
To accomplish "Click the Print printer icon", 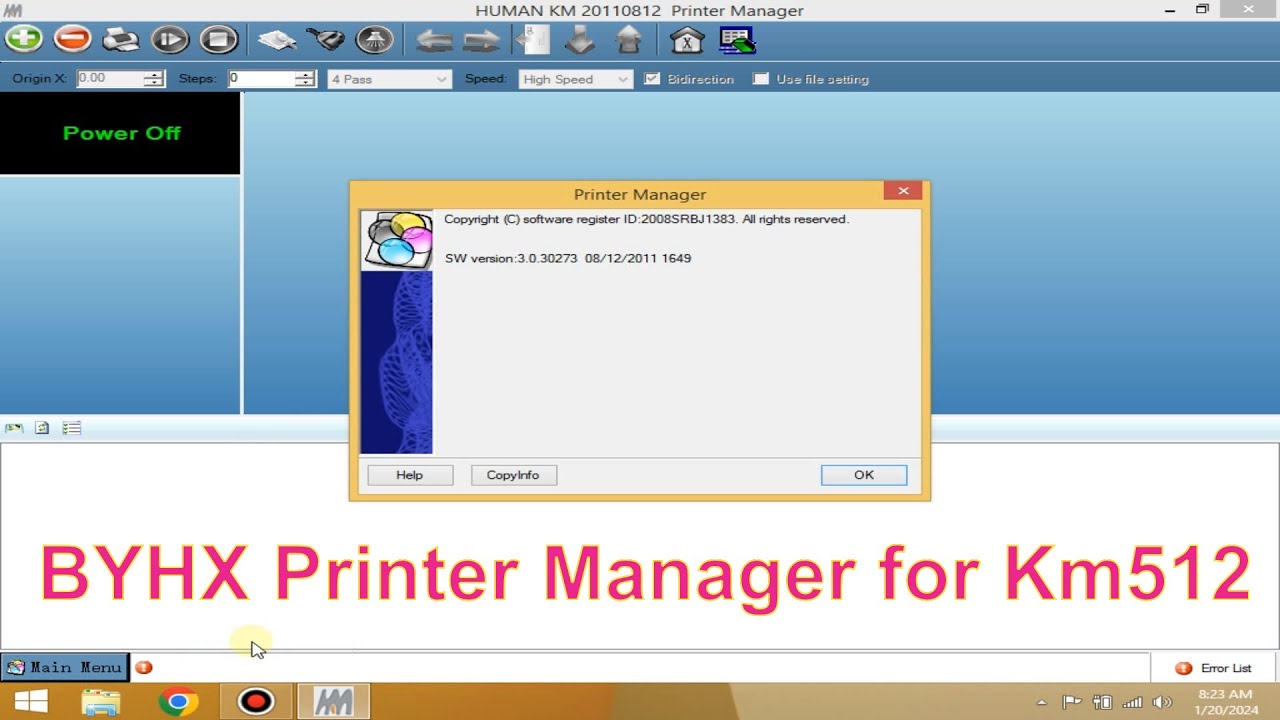I will tap(121, 40).
